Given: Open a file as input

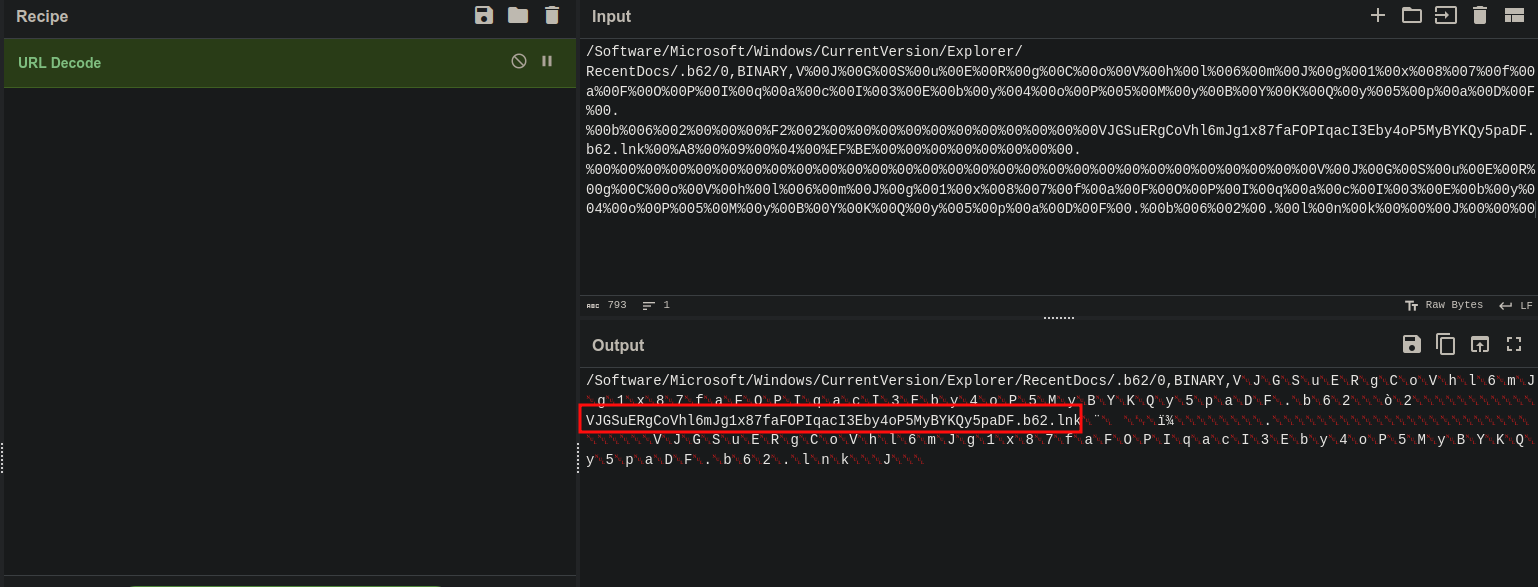Looking at the screenshot, I should coord(1446,15).
